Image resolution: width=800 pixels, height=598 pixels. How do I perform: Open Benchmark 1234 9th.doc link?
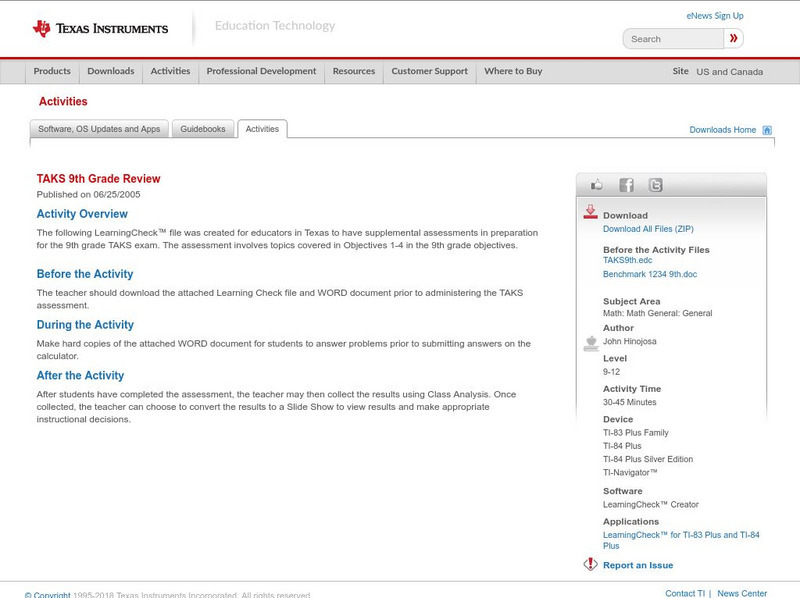[650, 274]
